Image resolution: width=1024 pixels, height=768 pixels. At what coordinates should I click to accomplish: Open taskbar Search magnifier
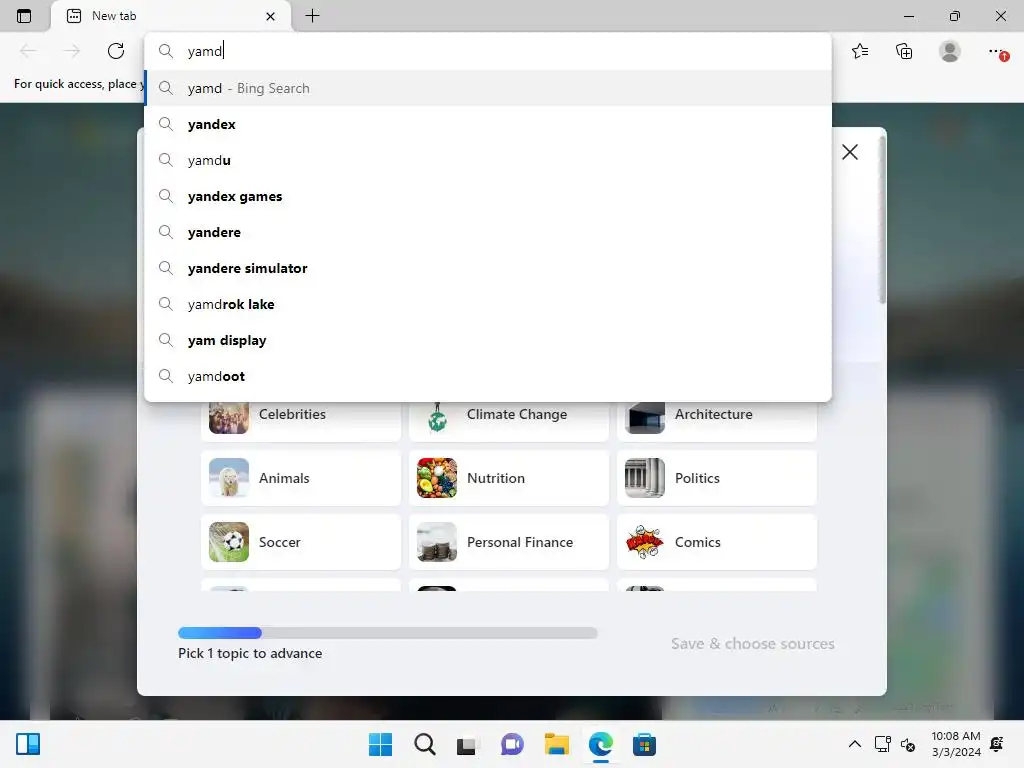click(x=424, y=744)
